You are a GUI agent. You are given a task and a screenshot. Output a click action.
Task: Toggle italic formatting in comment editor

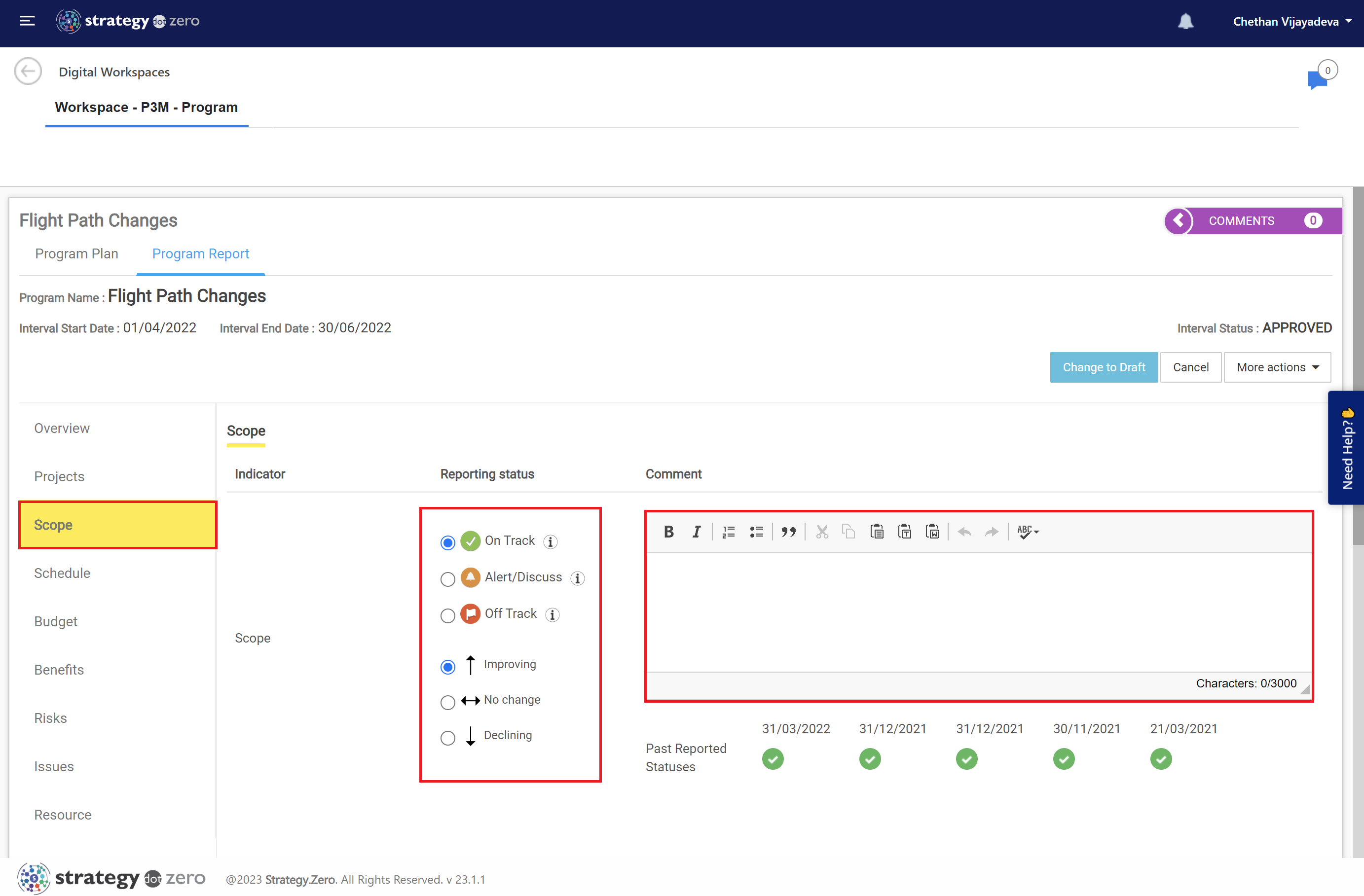[x=697, y=532]
